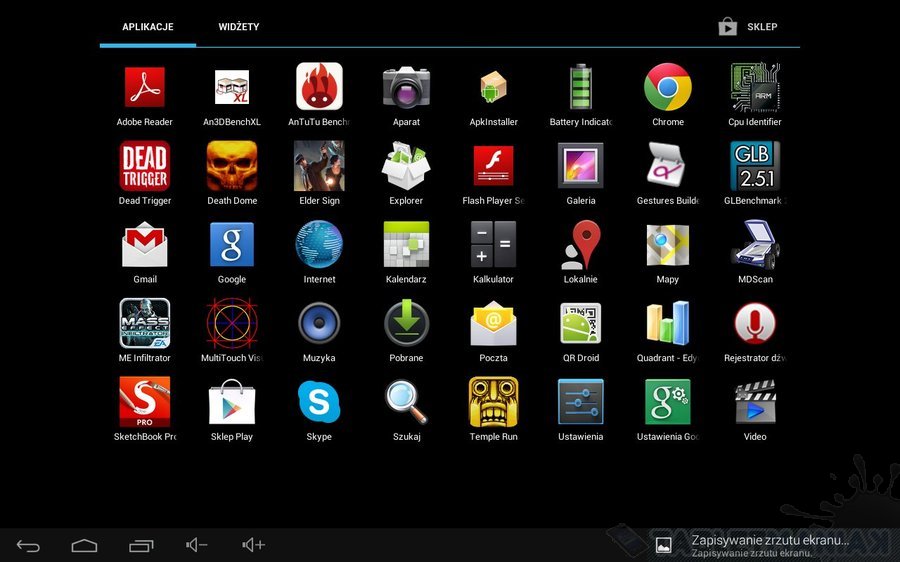900x562 pixels.
Task: Open Sklep Play store app
Action: point(232,402)
